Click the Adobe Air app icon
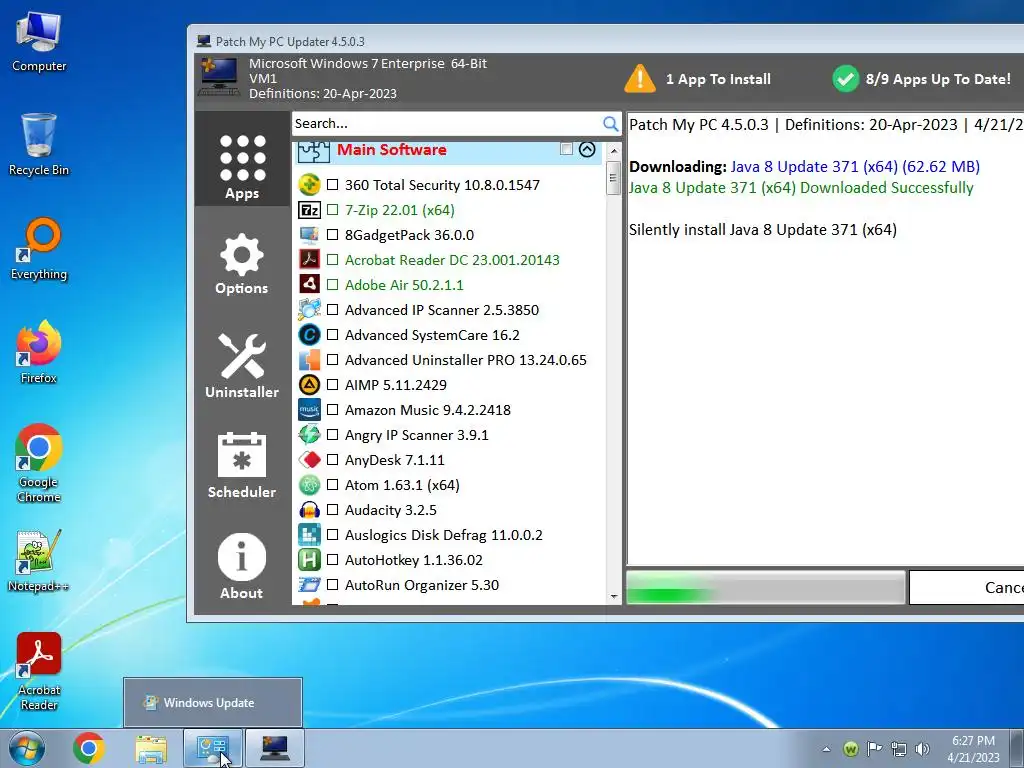 coord(310,285)
